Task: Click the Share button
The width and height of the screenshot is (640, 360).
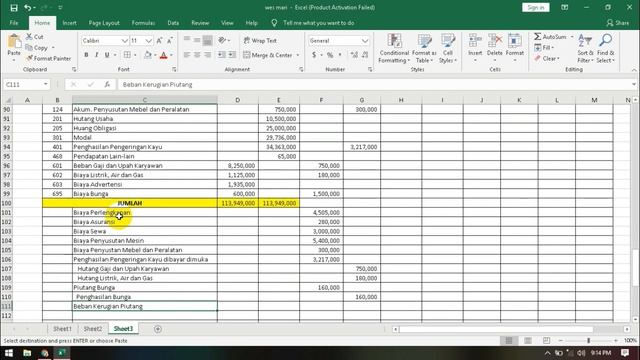Action: coord(618,23)
